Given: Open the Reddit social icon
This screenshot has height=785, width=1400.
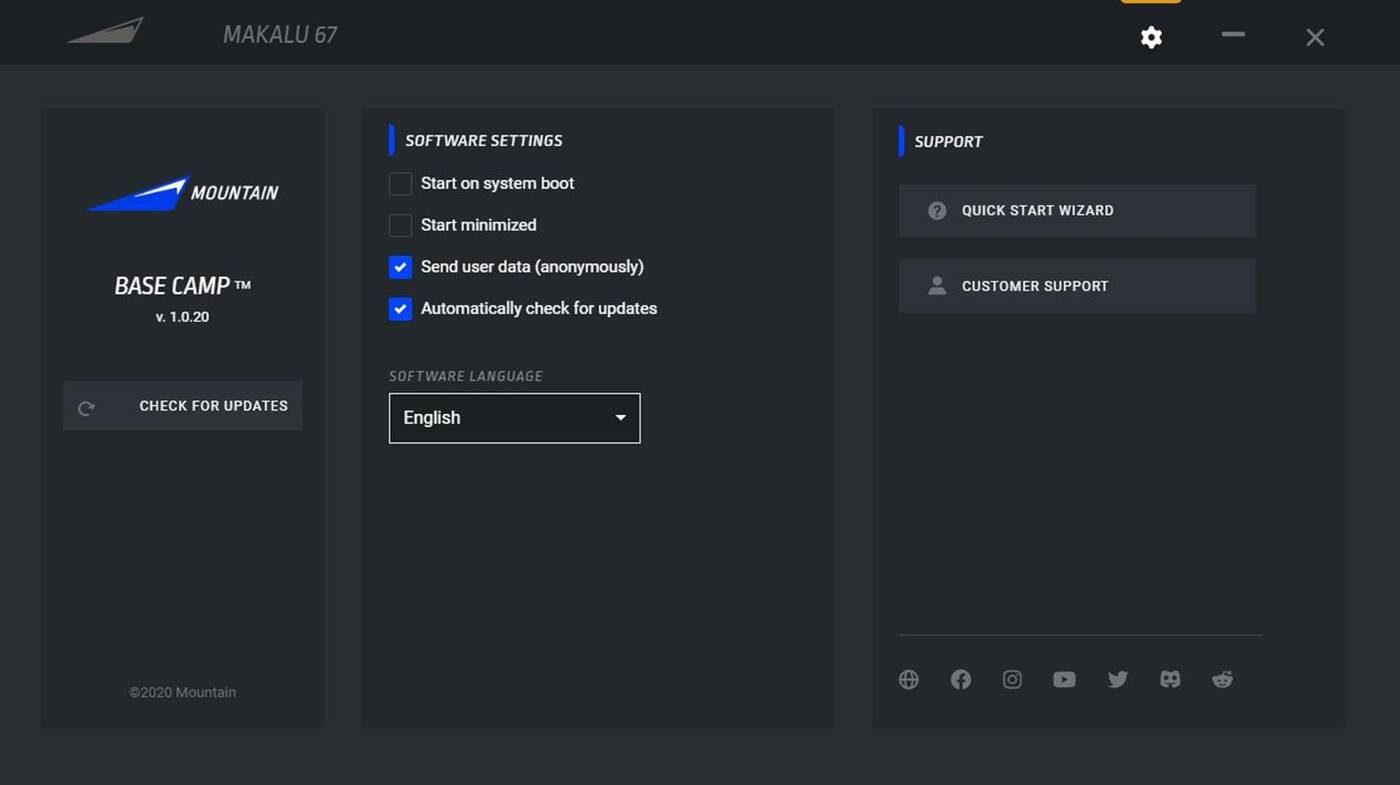Looking at the screenshot, I should click(1222, 680).
